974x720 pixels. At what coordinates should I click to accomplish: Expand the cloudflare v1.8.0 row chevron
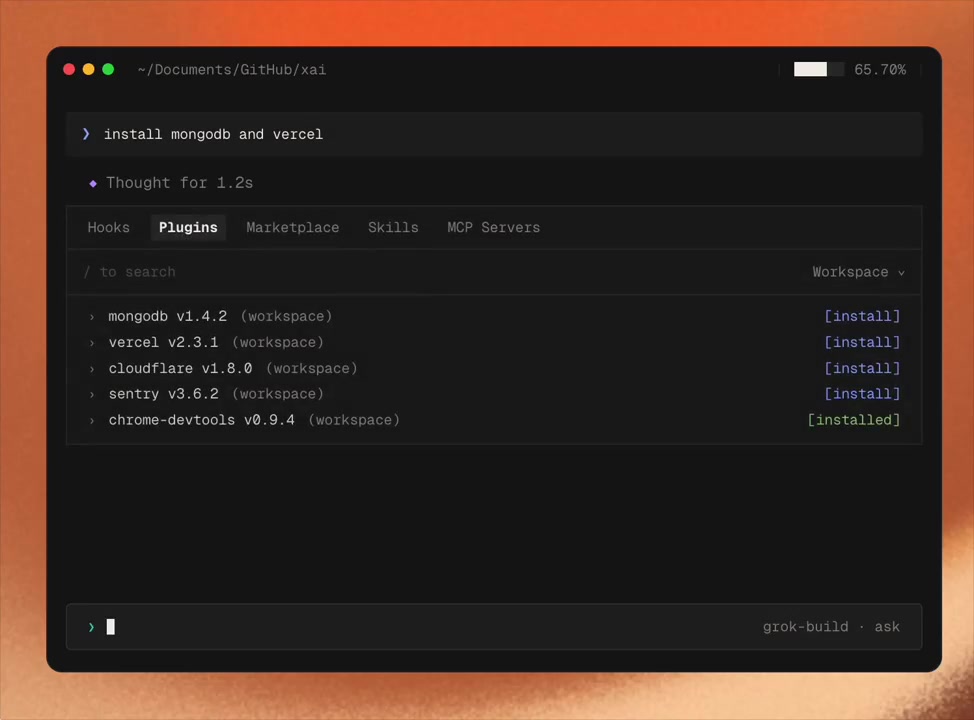click(x=92, y=369)
